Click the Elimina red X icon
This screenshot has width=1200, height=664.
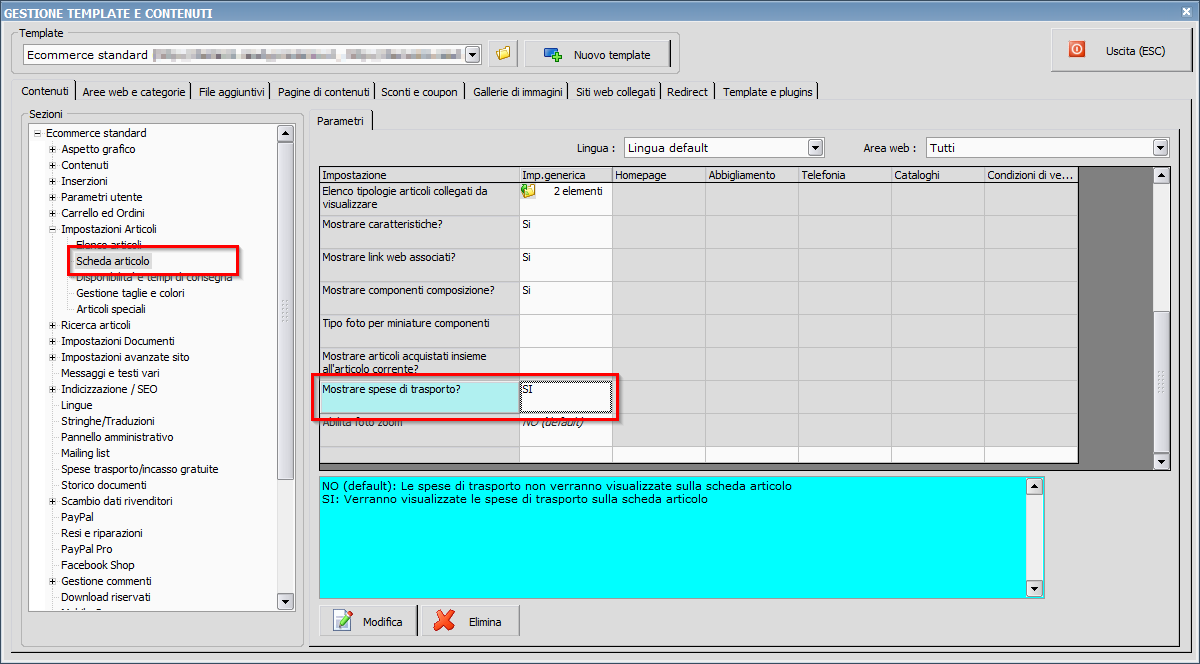[445, 621]
